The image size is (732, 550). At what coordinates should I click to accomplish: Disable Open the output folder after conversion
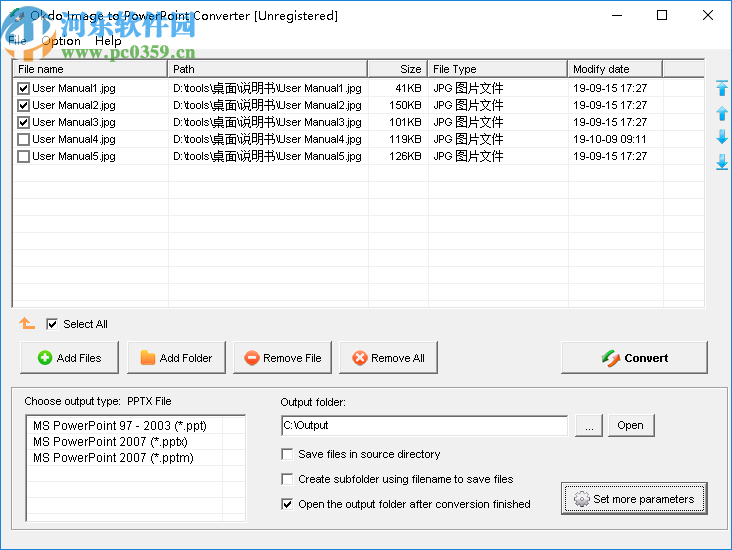287,504
